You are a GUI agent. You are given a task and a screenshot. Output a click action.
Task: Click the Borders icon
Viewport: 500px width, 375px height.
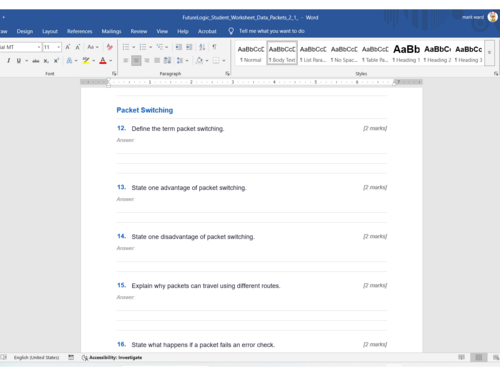pos(216,61)
